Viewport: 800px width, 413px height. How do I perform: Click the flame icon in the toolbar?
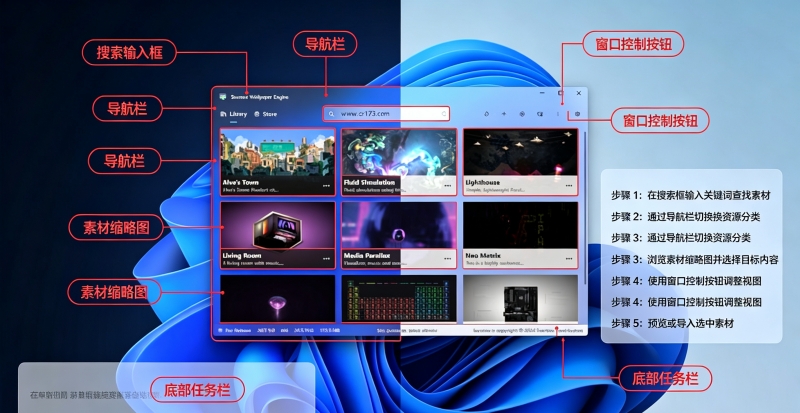486,114
